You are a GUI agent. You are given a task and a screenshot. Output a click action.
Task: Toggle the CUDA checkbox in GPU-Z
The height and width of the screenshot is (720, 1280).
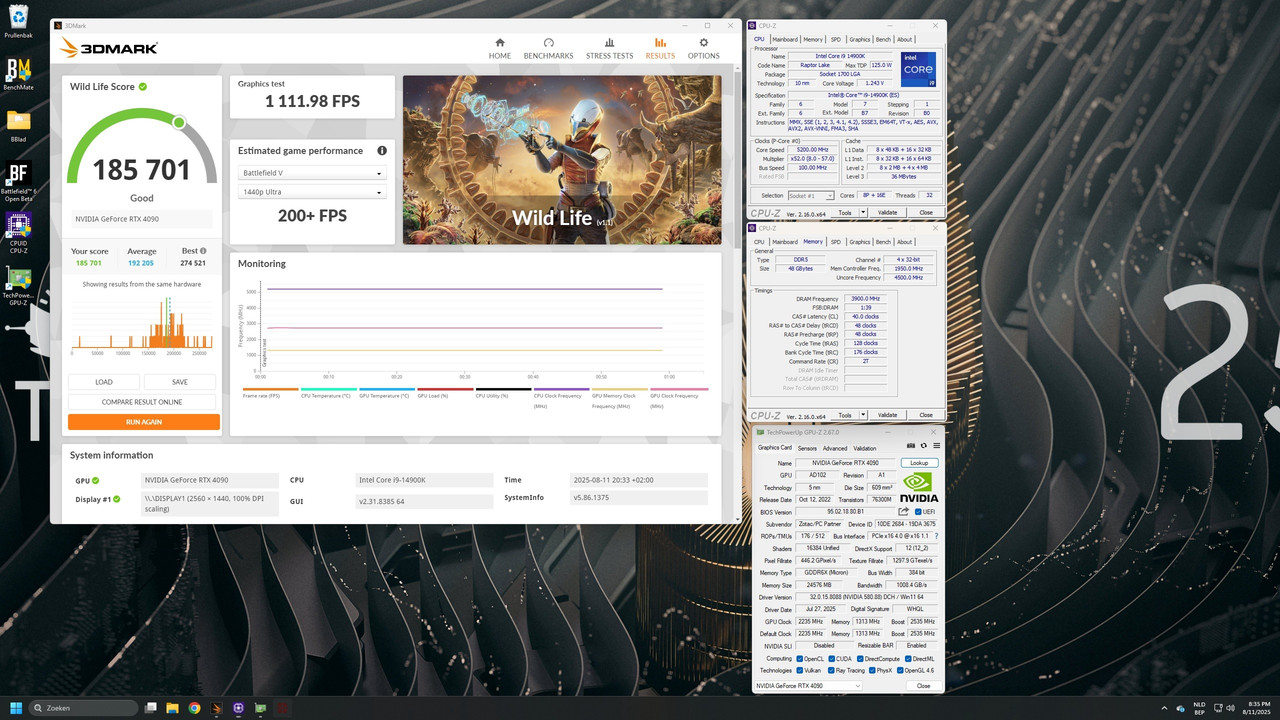point(830,658)
